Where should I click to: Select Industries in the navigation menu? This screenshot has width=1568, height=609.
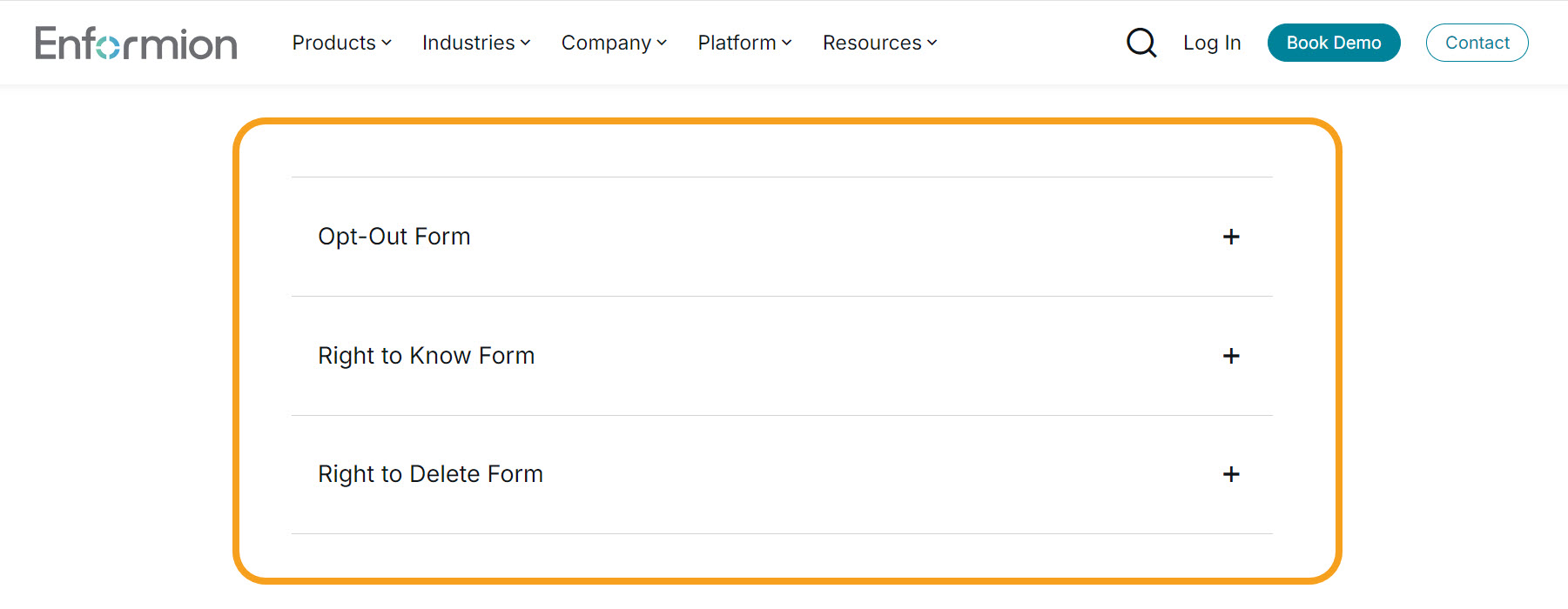(468, 43)
